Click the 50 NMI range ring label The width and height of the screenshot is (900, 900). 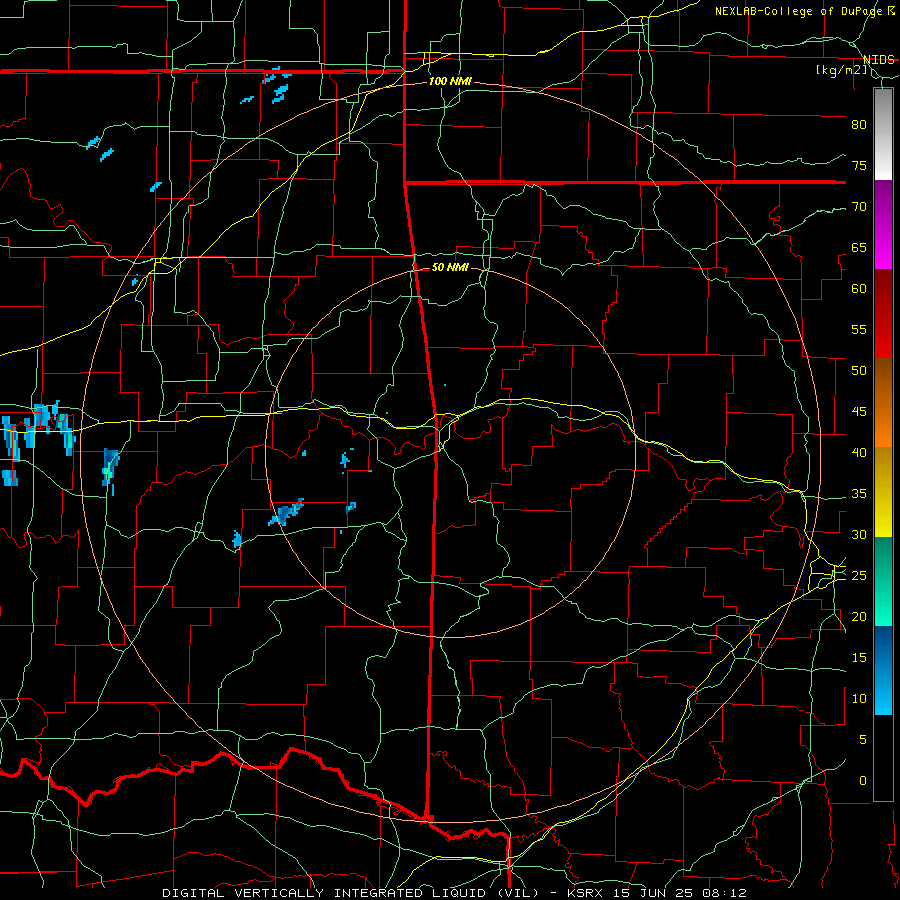450,267
